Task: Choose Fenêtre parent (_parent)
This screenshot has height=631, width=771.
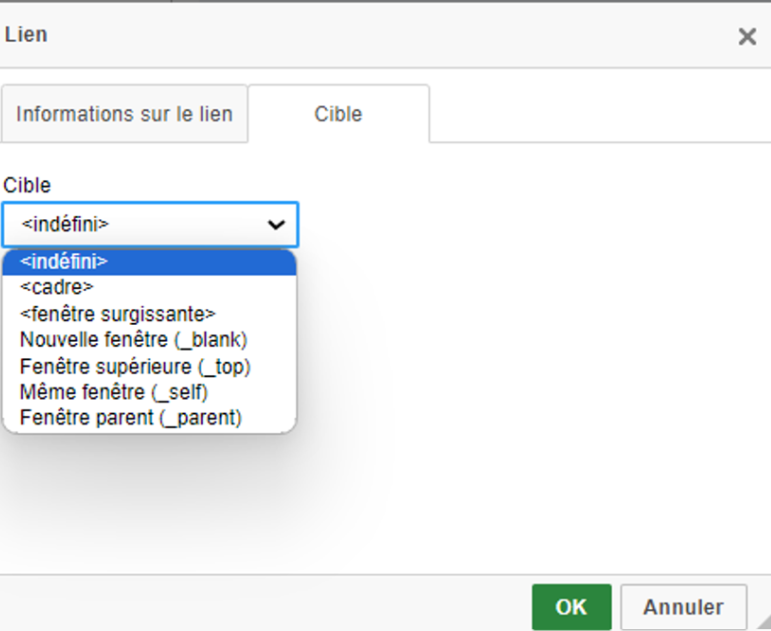Action: (x=131, y=418)
